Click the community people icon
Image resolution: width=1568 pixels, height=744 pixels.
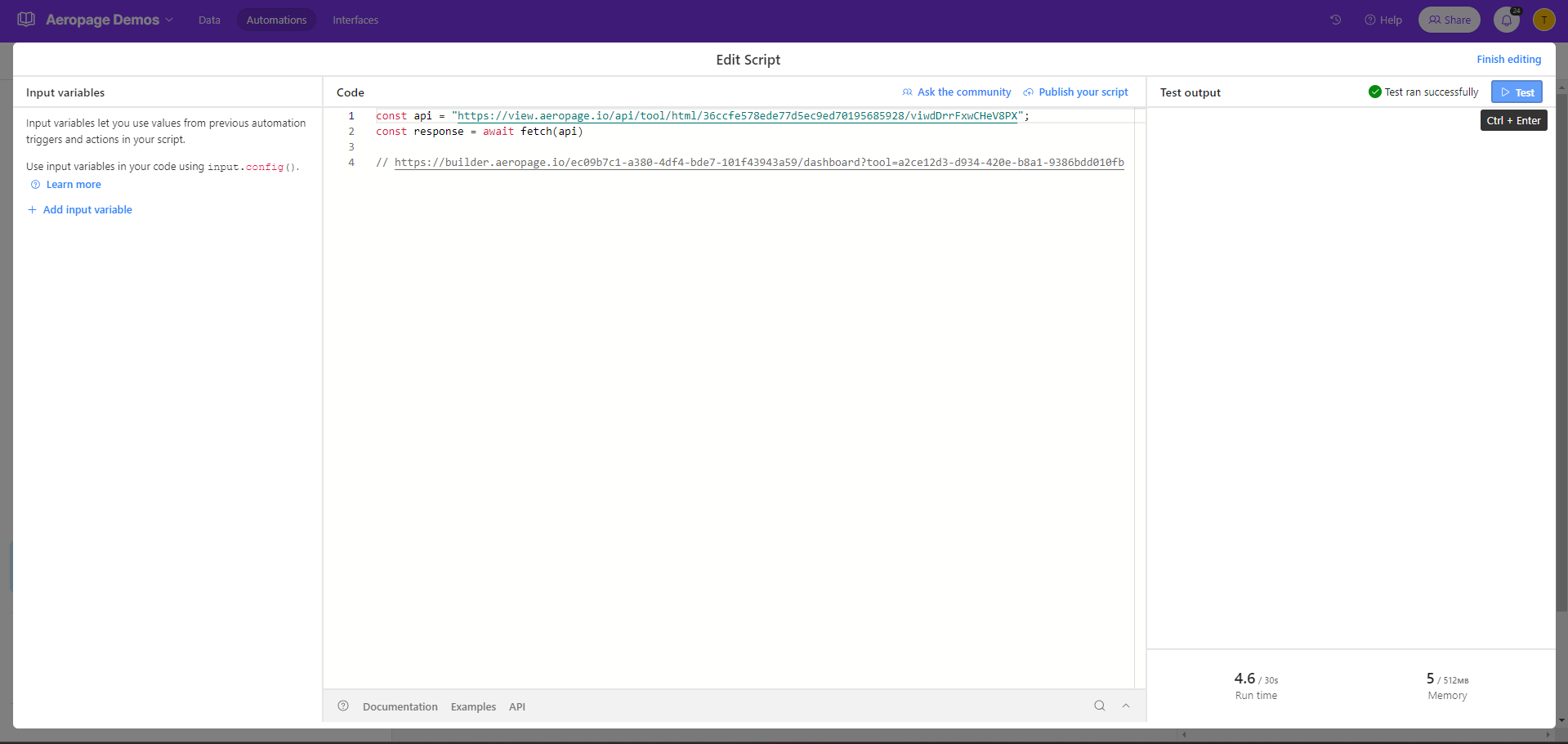click(x=907, y=92)
